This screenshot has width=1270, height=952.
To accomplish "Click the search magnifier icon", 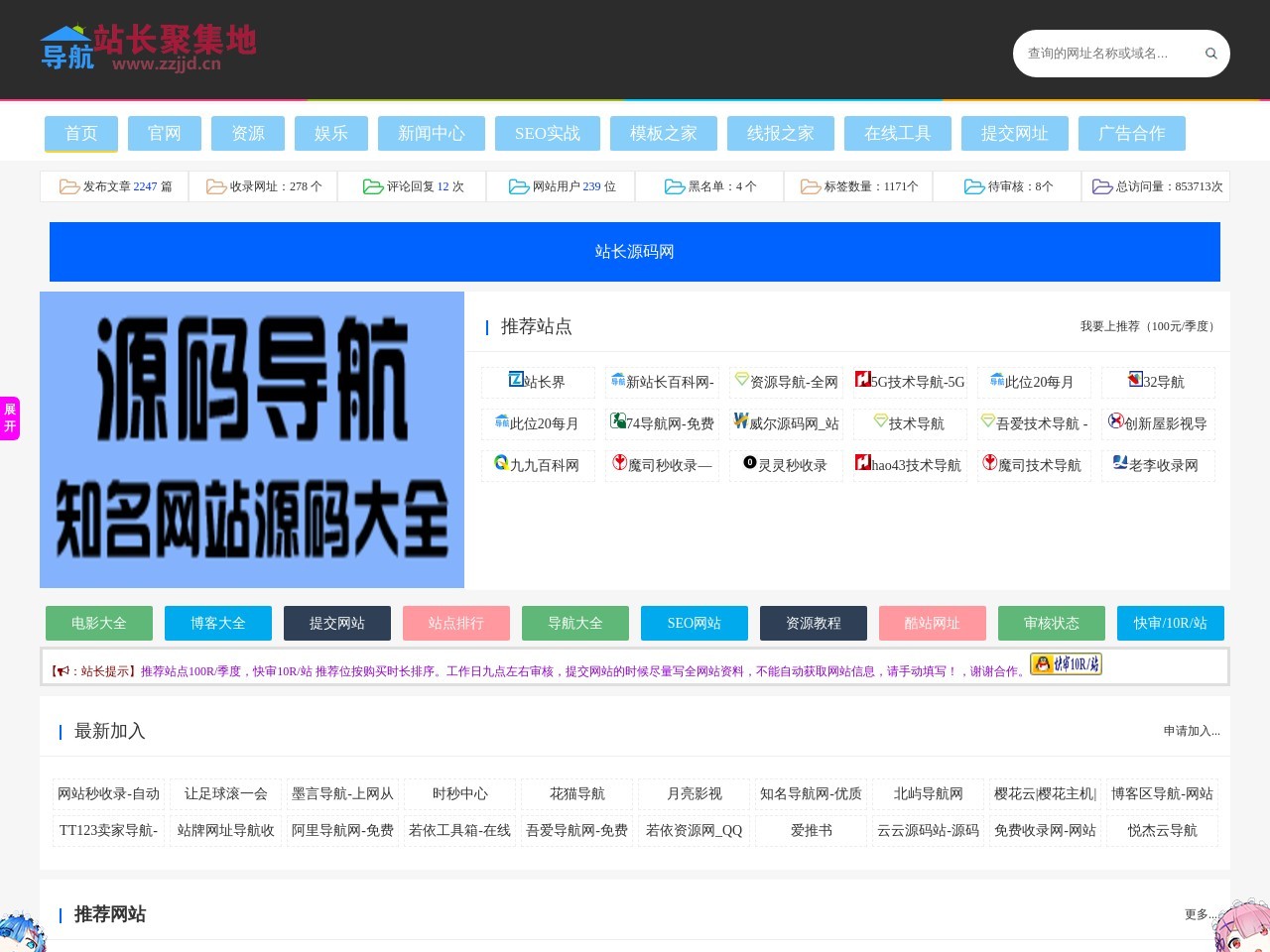I will click(1210, 54).
